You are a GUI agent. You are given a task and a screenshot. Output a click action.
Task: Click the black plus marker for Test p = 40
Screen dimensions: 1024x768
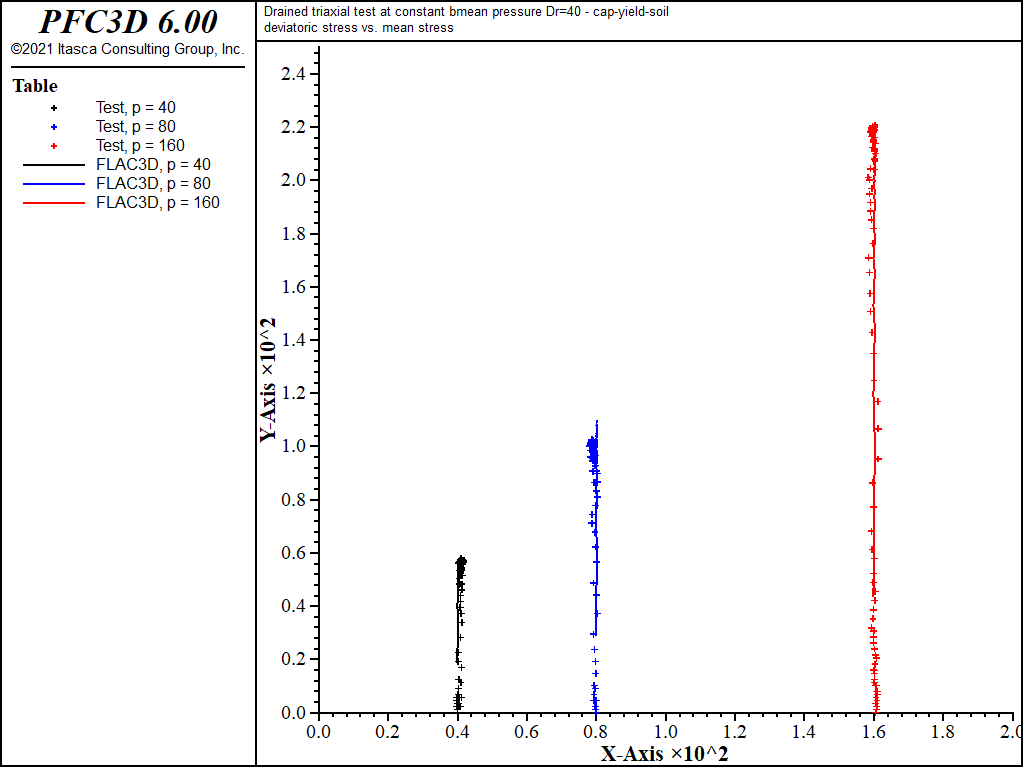point(54,108)
